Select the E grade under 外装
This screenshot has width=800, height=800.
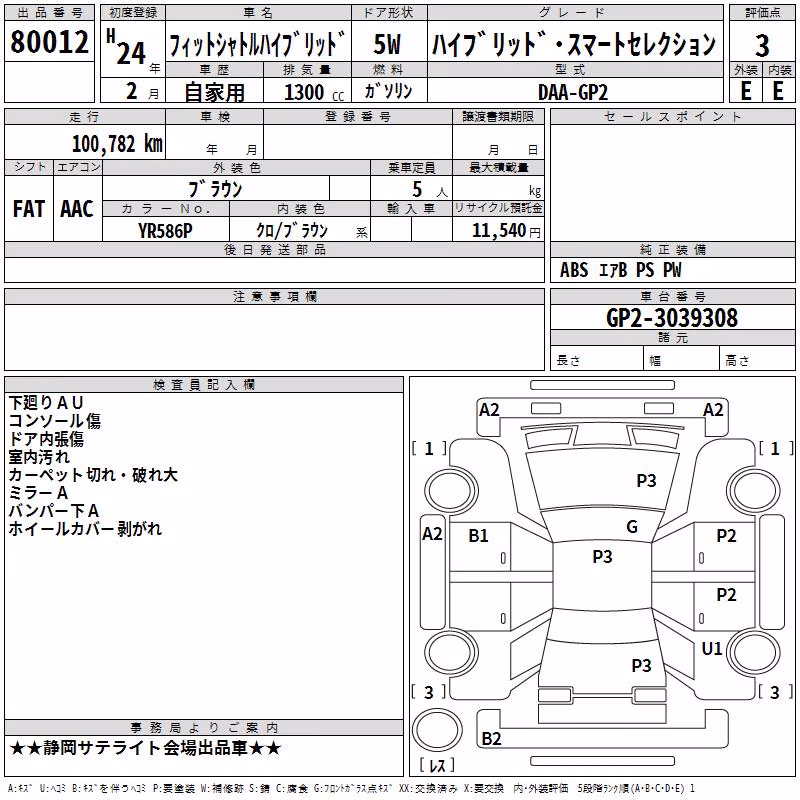pyautogui.click(x=745, y=91)
